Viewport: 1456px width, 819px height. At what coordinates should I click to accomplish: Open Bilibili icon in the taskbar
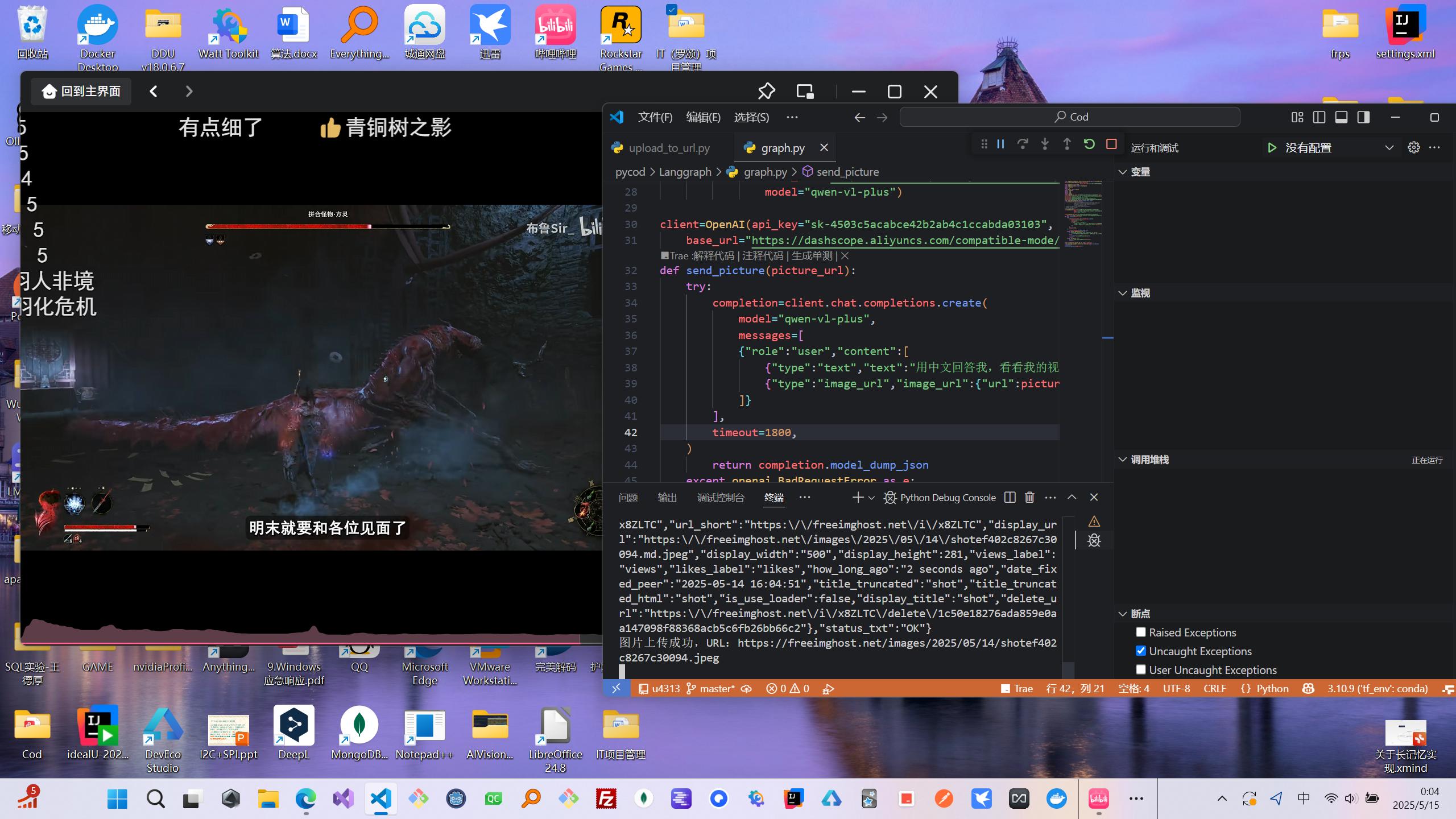(1098, 799)
